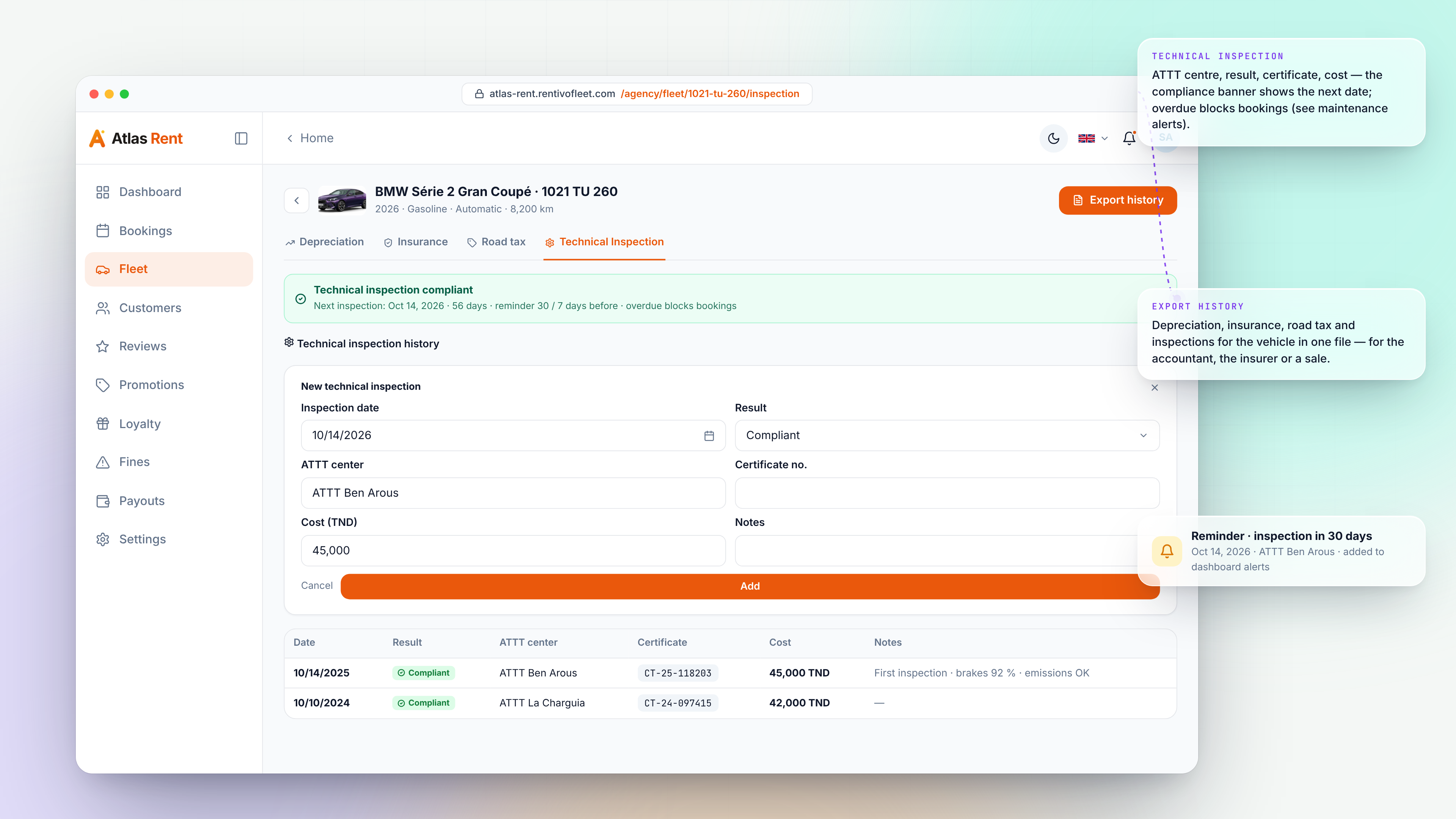Click the Technical inspection history heading icon
1456x819 pixels.
tap(289, 342)
